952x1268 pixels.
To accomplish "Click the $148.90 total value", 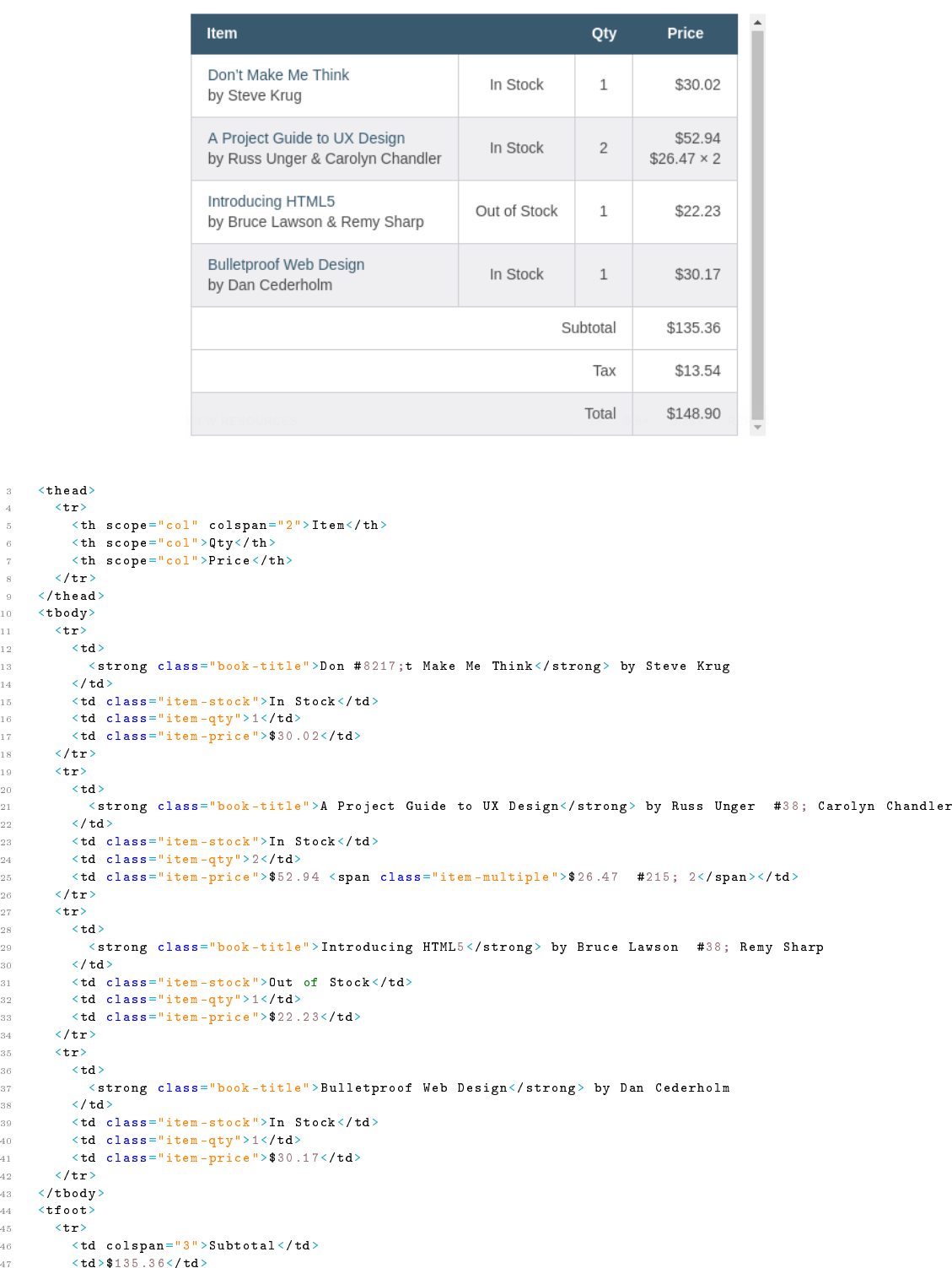I will [x=693, y=414].
